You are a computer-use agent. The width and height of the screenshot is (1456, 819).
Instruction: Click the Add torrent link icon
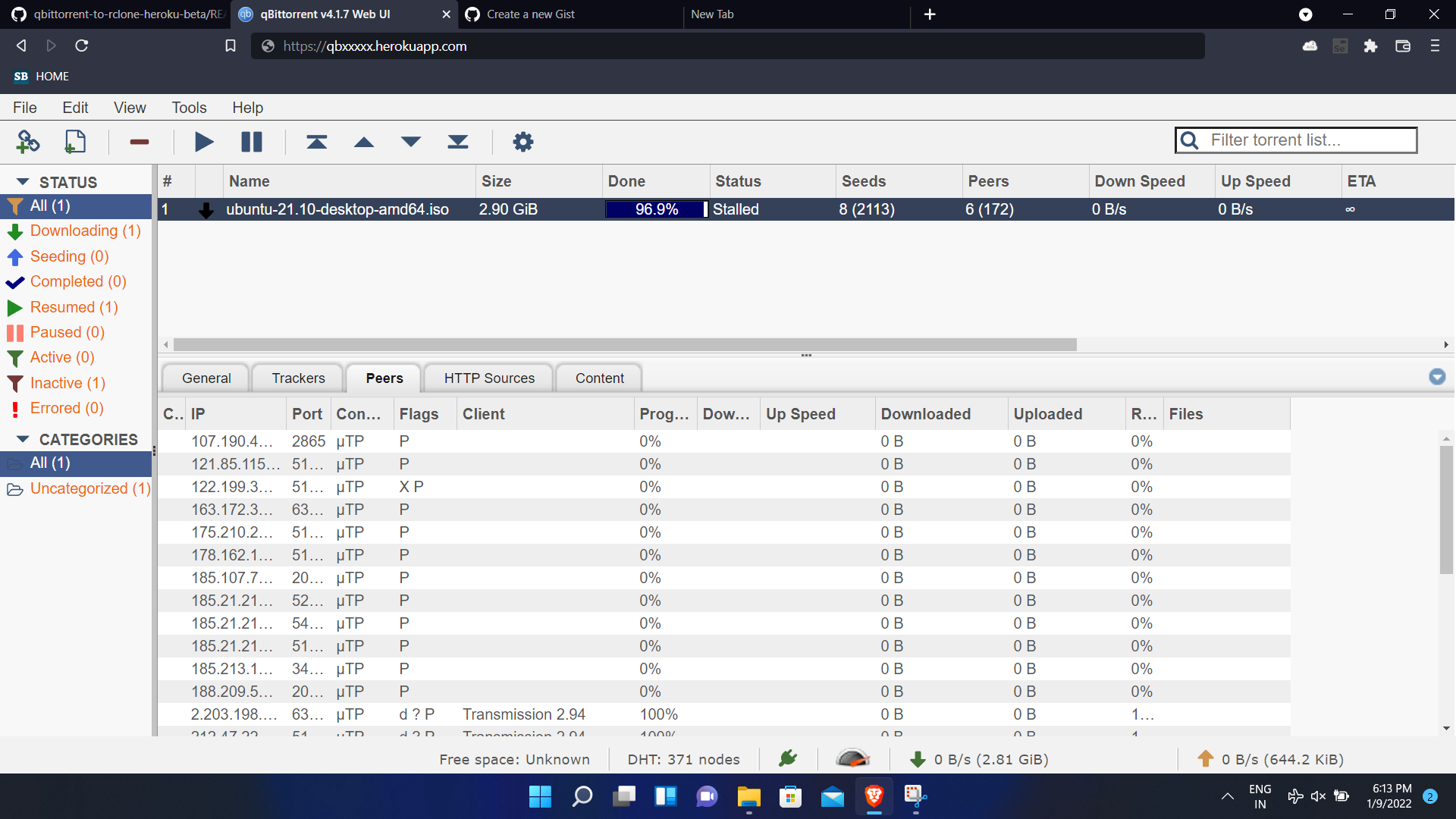click(28, 142)
